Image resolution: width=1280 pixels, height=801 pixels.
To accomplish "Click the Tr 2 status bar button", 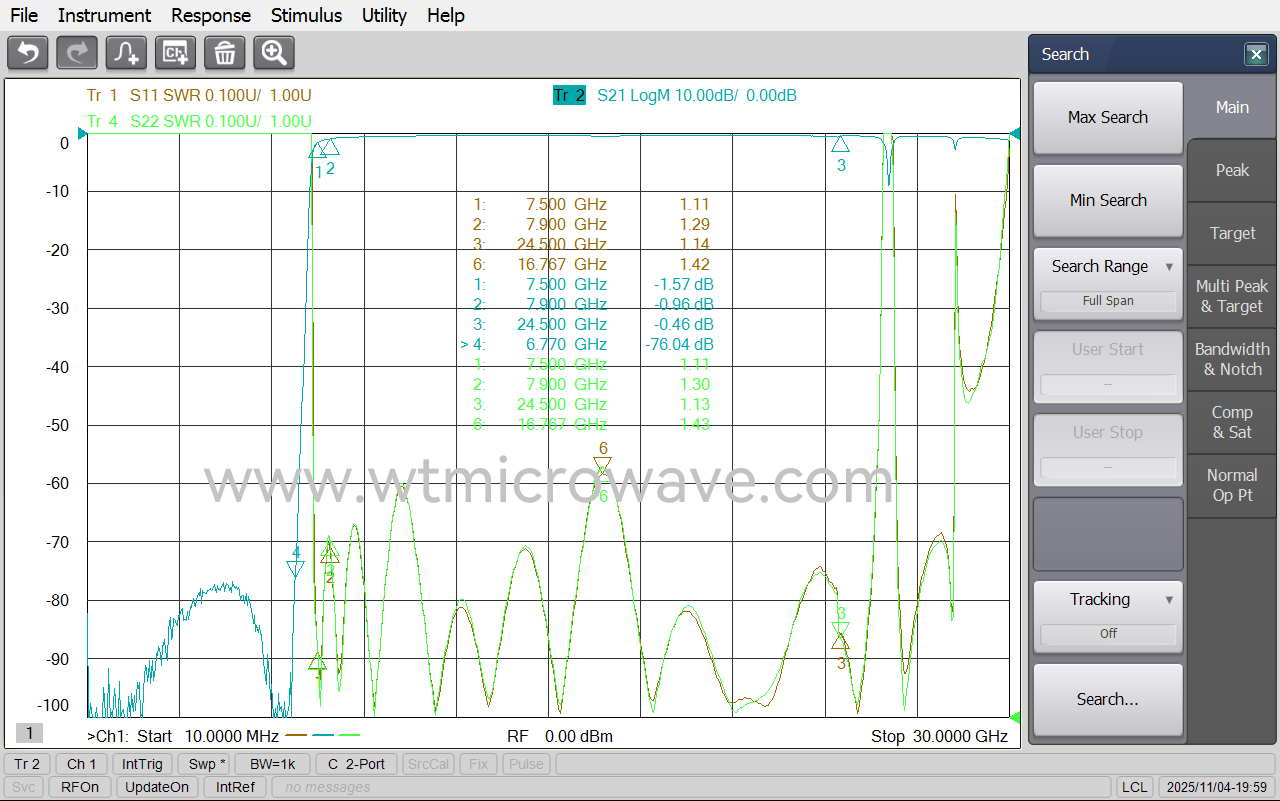I will tap(27, 764).
